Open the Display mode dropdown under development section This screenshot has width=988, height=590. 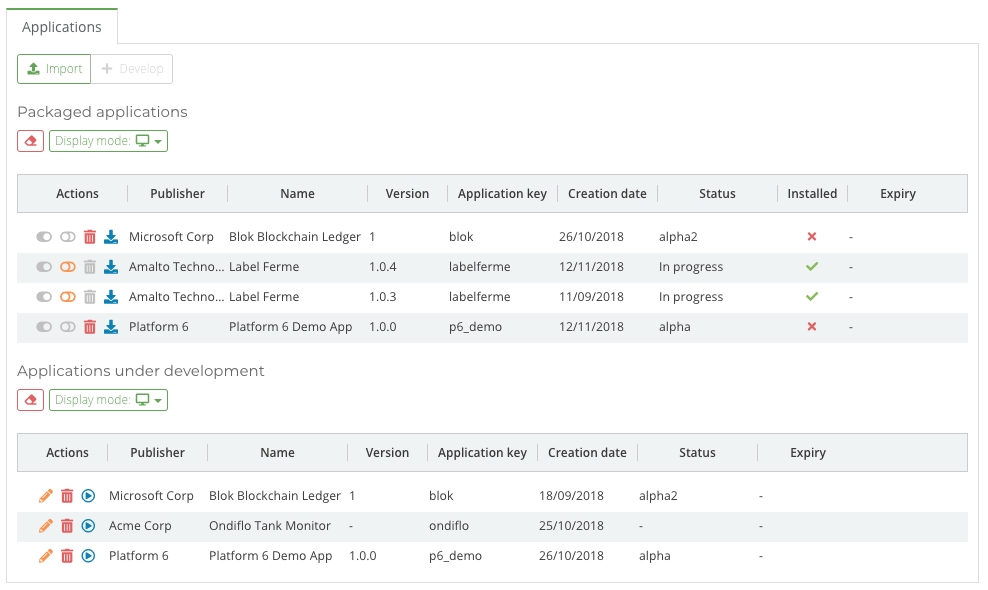coord(108,399)
